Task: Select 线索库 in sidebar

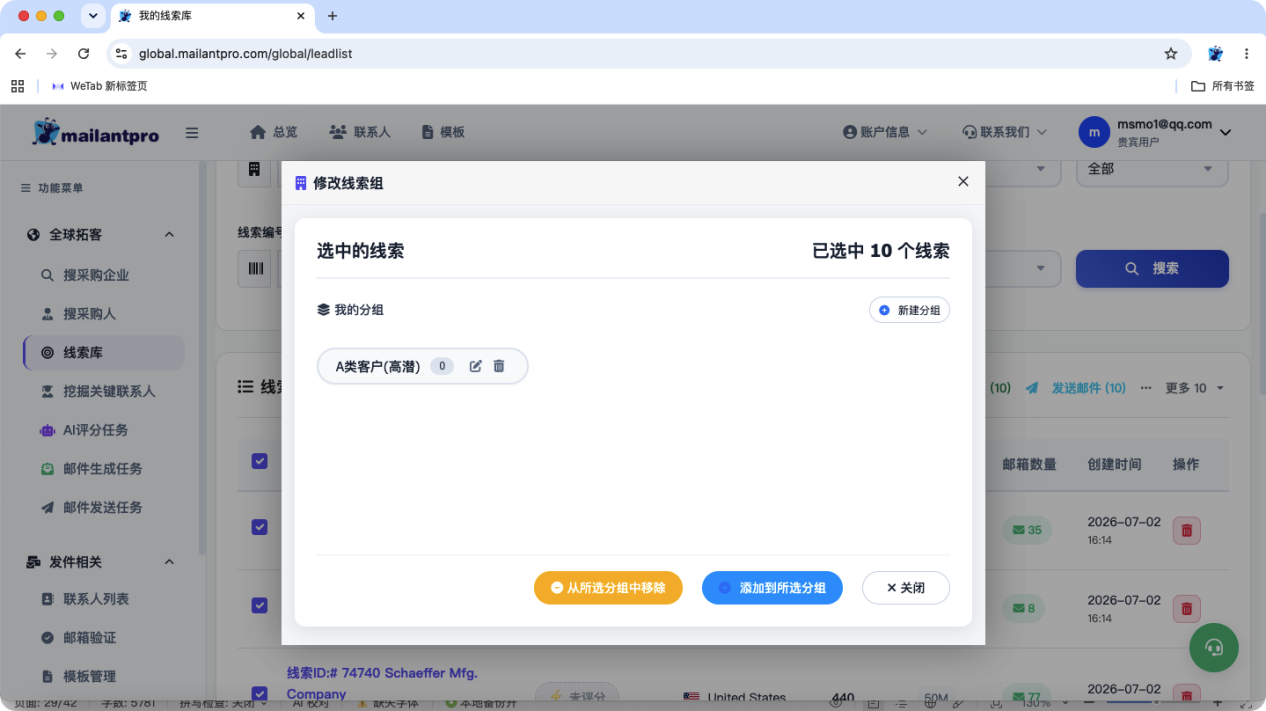Action: tap(104, 353)
